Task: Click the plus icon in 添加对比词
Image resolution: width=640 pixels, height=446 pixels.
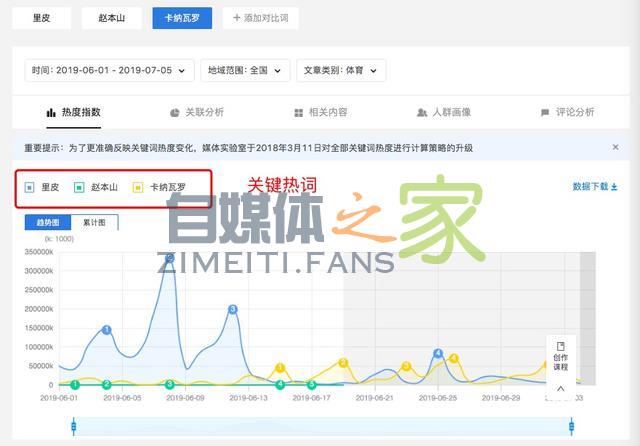Action: click(236, 18)
